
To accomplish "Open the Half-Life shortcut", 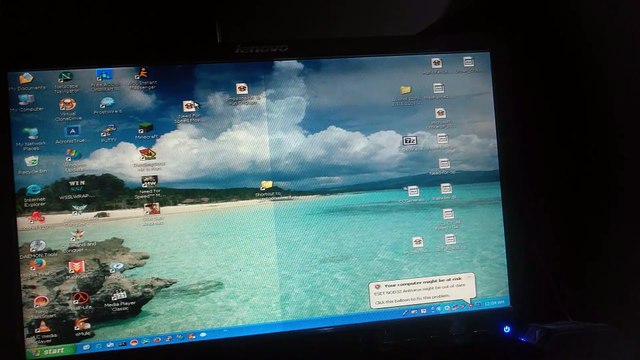I will pyautogui.click(x=80, y=302).
